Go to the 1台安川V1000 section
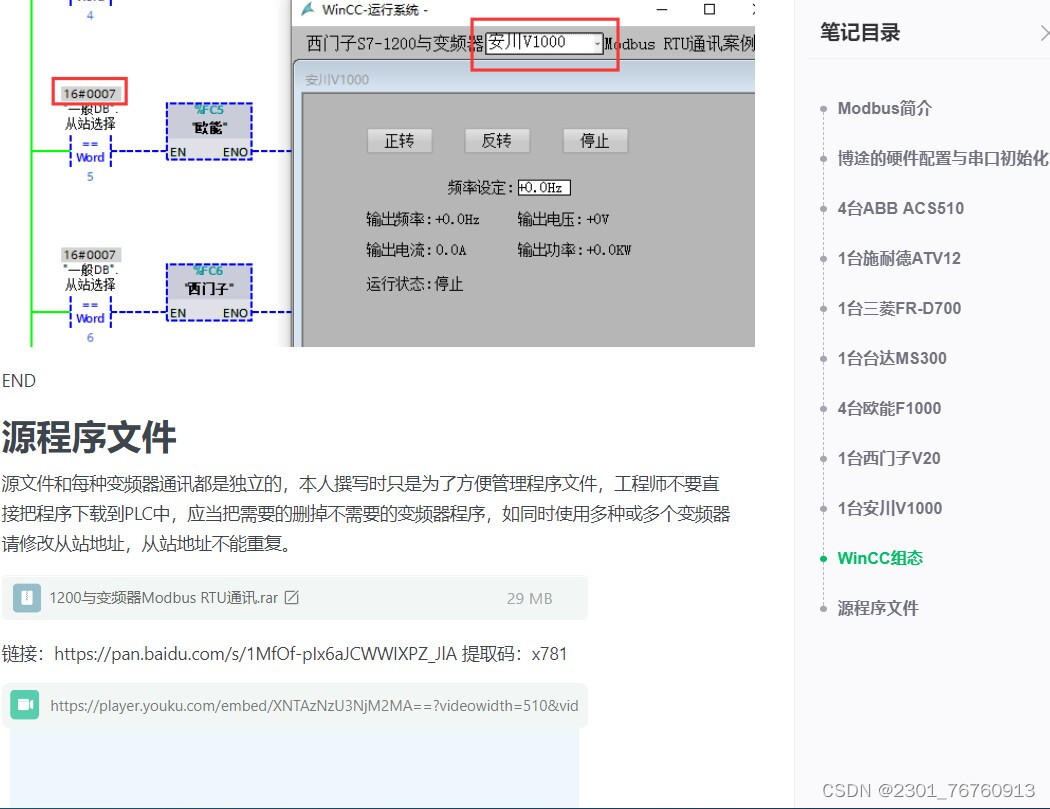 889,508
